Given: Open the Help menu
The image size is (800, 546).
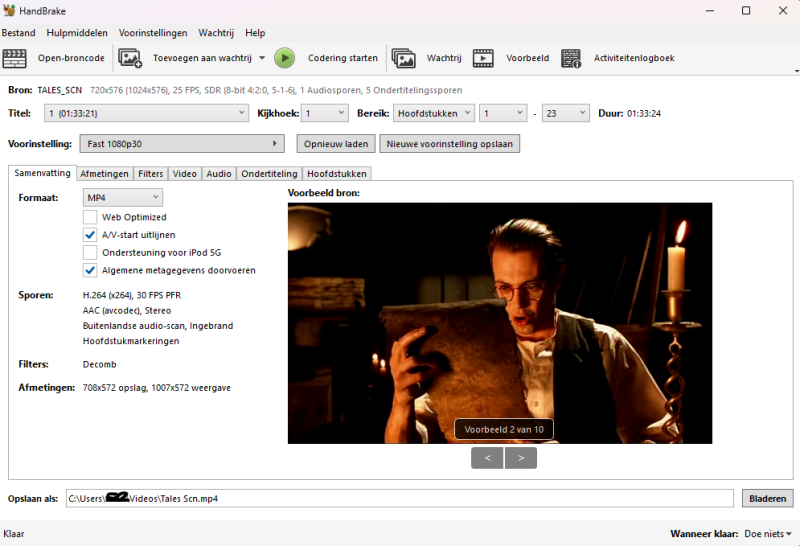Looking at the screenshot, I should (x=255, y=33).
